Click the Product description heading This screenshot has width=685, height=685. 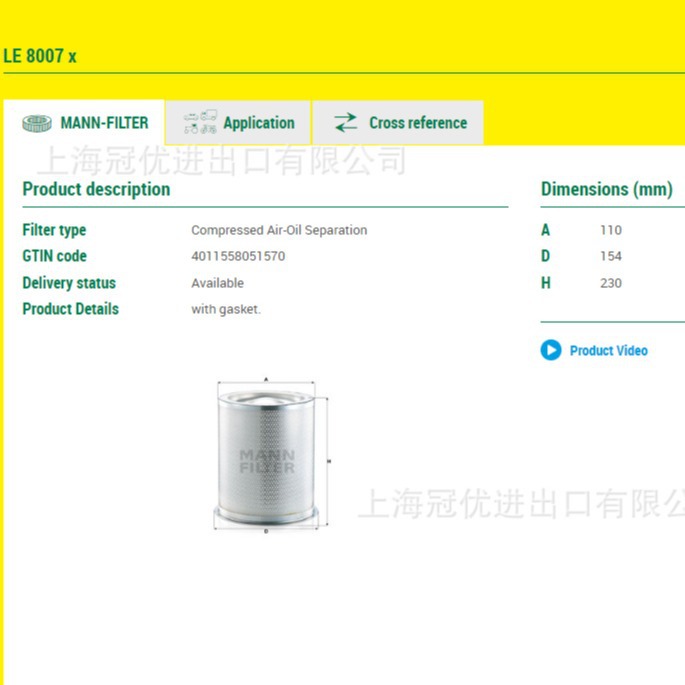point(96,189)
